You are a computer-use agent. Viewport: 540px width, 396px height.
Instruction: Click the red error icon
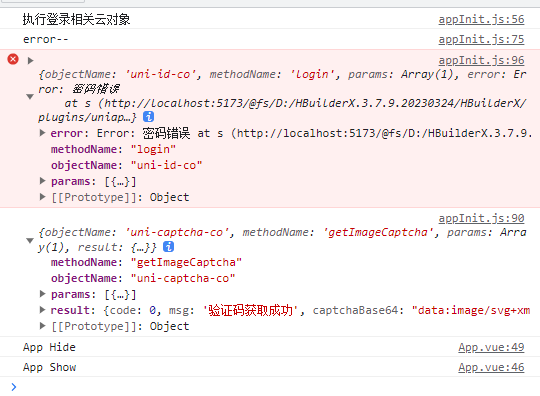tap(13, 59)
